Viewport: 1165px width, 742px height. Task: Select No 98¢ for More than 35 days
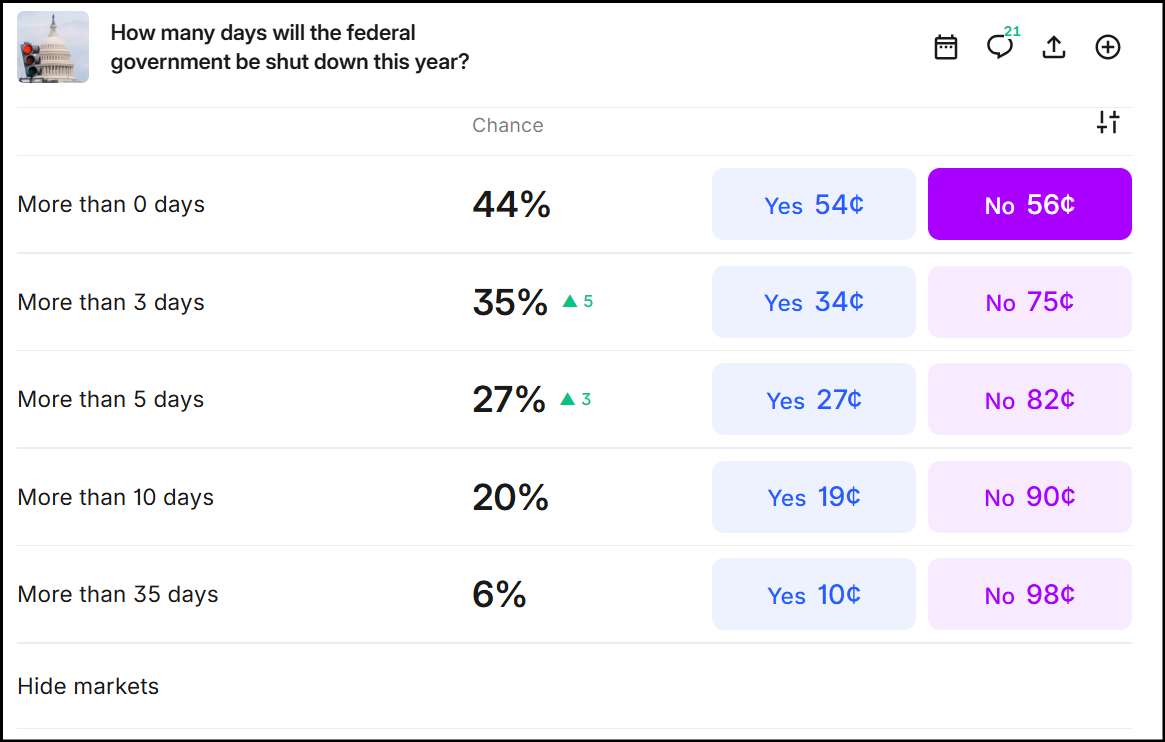tap(1029, 594)
